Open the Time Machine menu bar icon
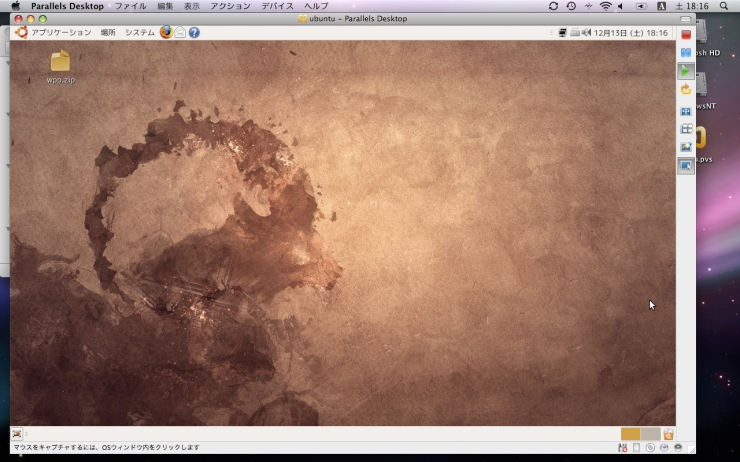Screen dimensions: 740x462 (x=571, y=6)
